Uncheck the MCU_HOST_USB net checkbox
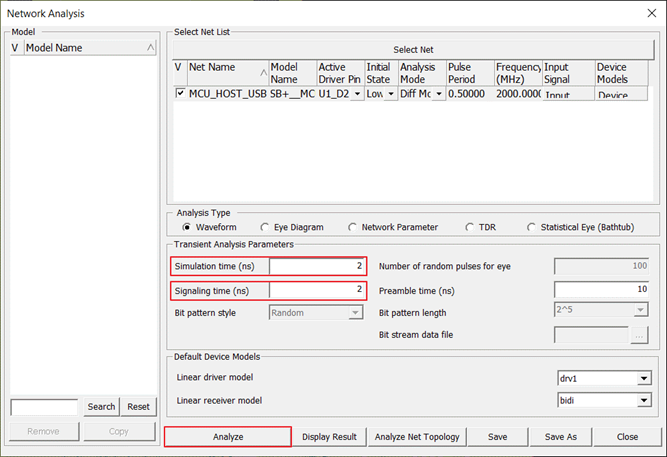 click(180, 94)
